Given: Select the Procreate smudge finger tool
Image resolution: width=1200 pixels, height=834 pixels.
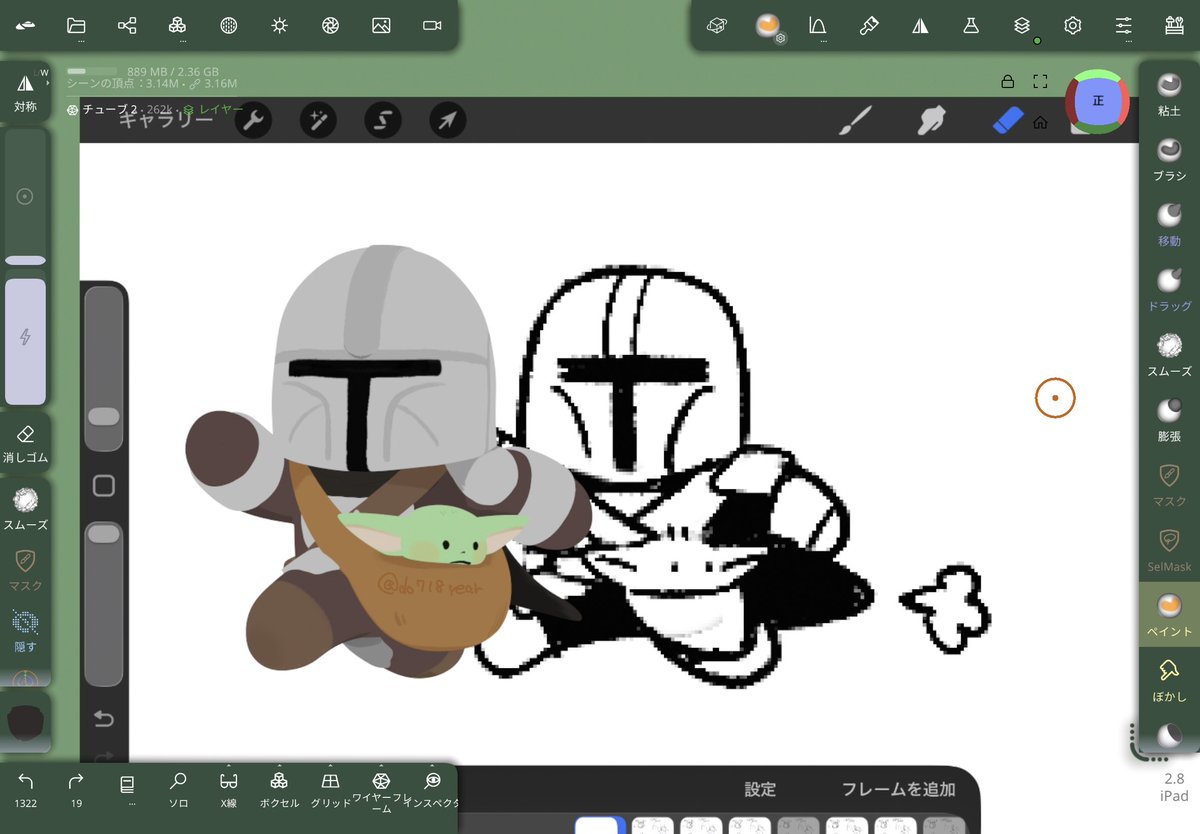Looking at the screenshot, I should pos(932,121).
